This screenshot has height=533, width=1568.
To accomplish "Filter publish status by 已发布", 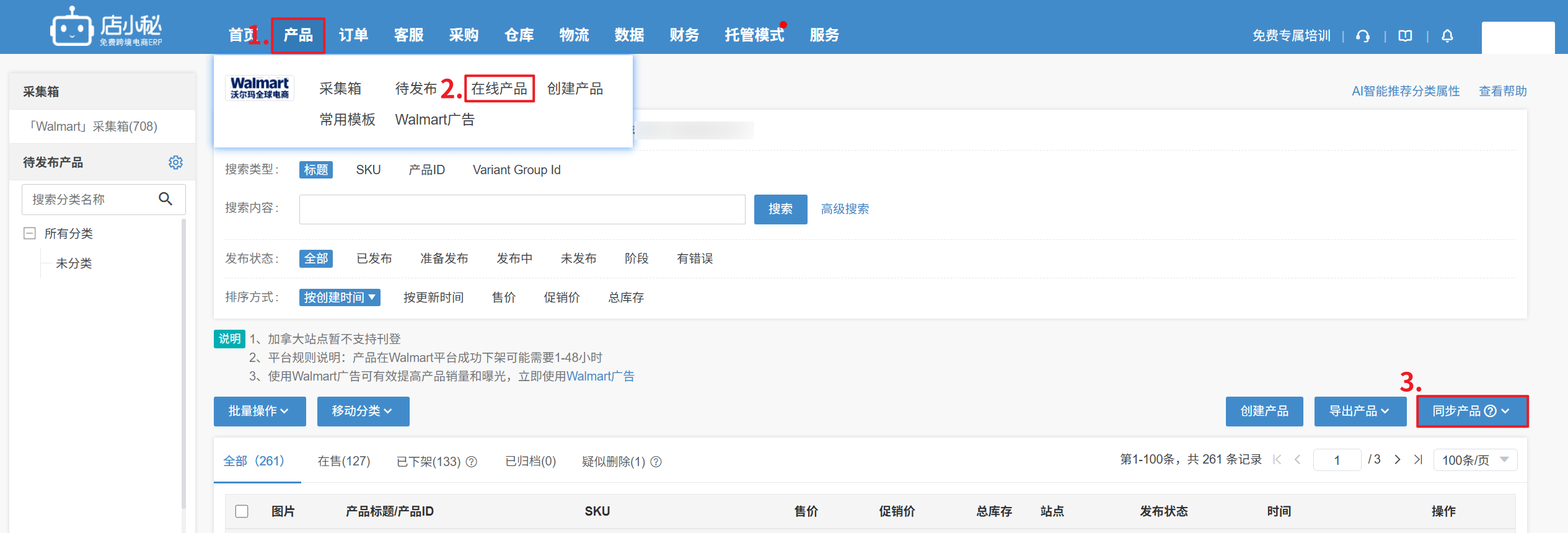I will click(x=374, y=258).
